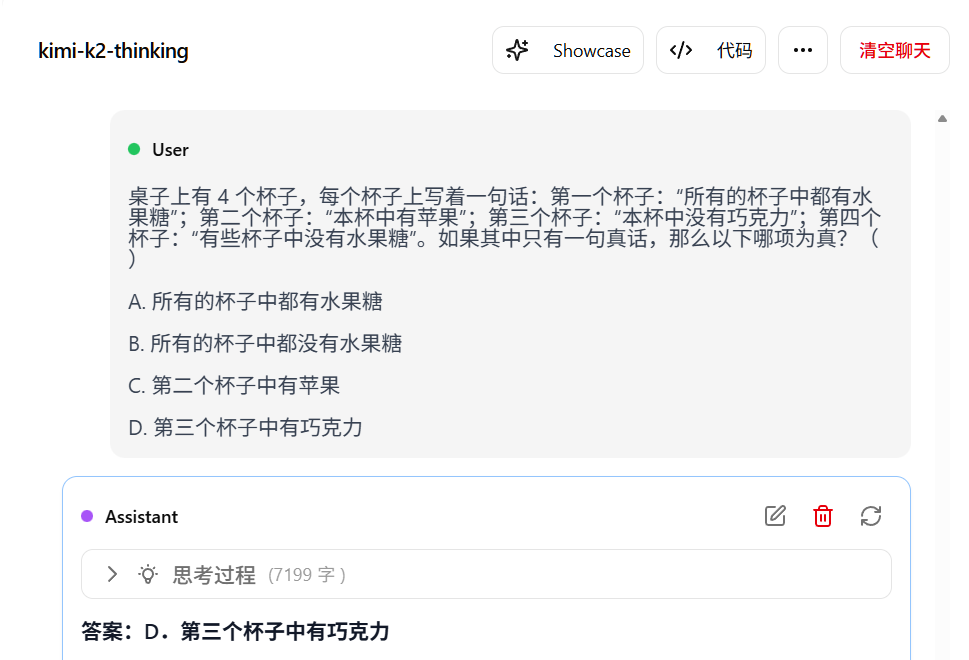The image size is (969, 660).
Task: Click the purple dot next to Assistant
Action: [x=87, y=517]
